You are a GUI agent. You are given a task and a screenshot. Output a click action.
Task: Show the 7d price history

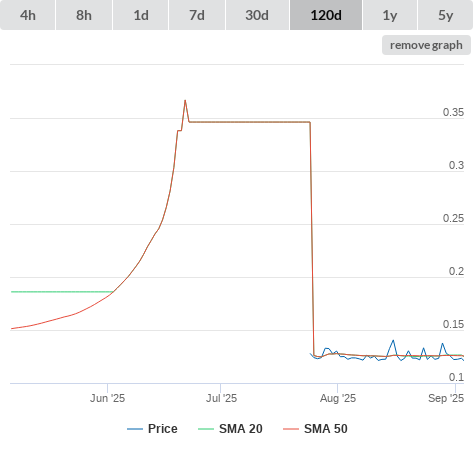click(x=197, y=15)
